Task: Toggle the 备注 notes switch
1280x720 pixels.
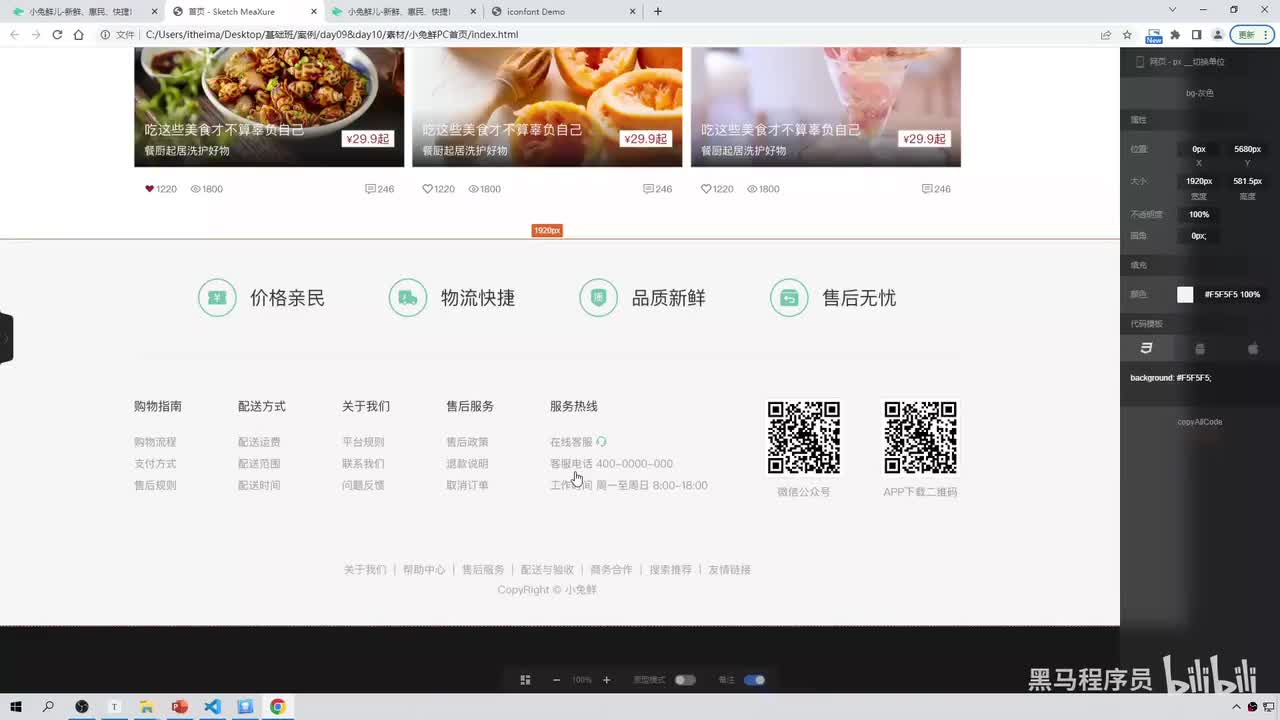Action: 754,680
